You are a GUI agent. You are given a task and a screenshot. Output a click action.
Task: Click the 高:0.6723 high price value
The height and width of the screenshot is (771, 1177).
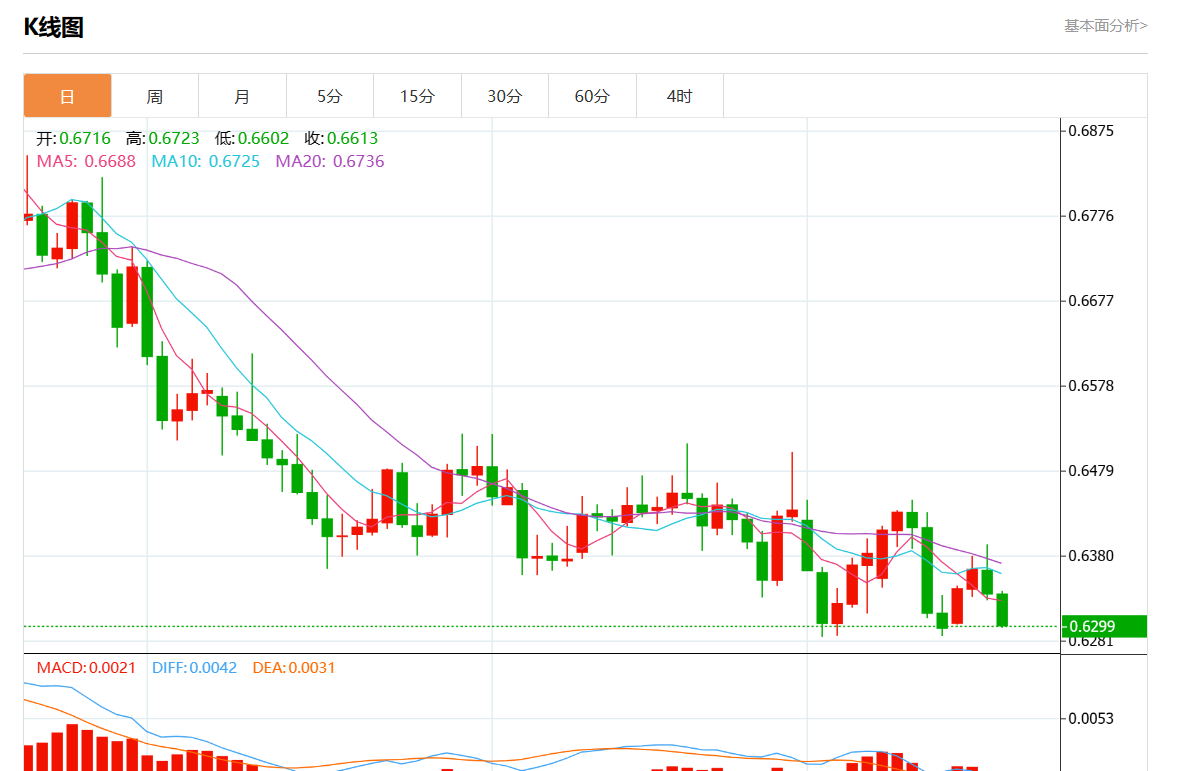click(163, 138)
